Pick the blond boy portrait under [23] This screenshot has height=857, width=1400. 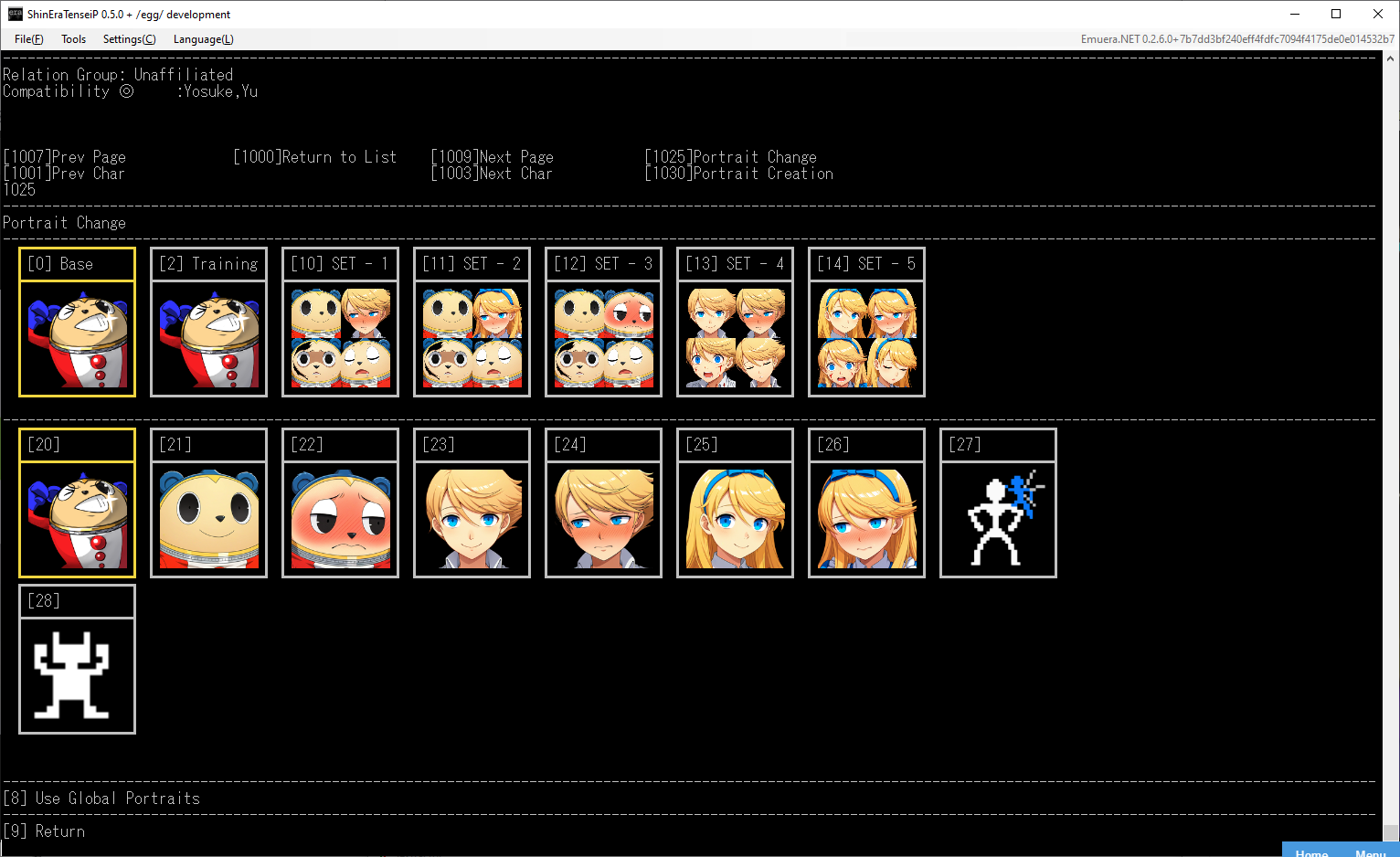click(472, 520)
